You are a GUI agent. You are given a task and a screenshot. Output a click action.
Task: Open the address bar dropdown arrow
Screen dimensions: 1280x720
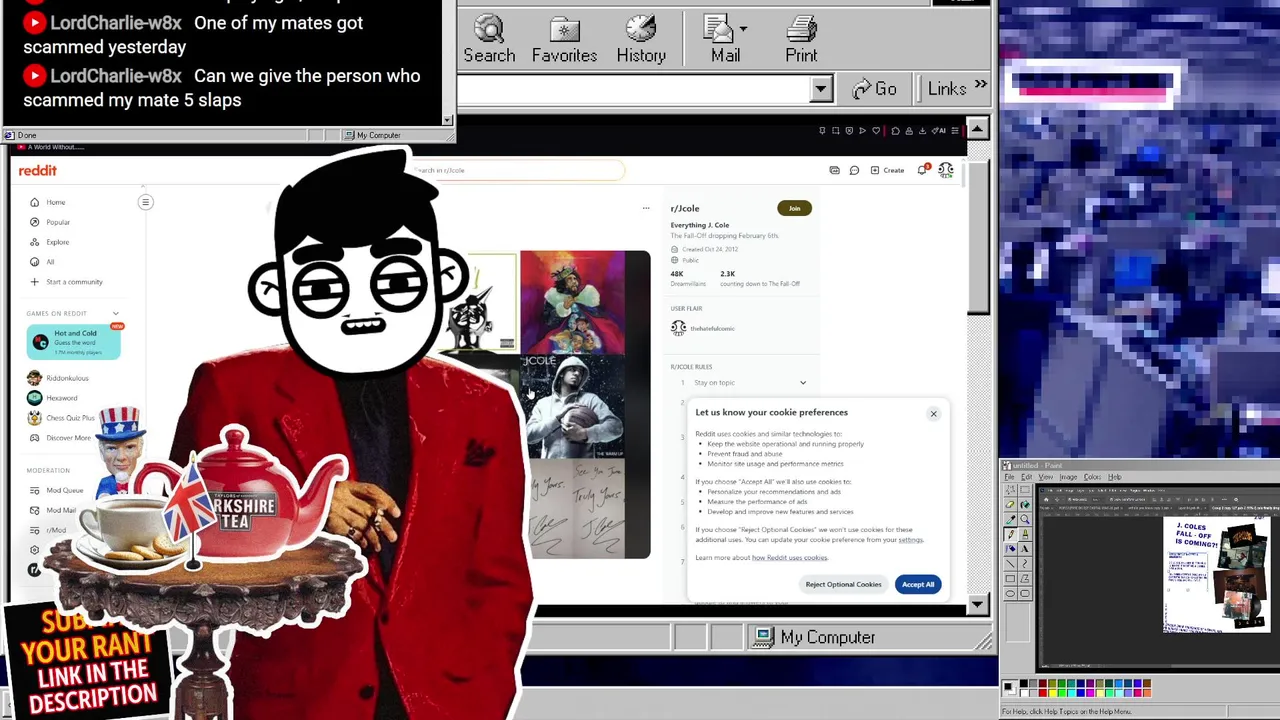coord(821,89)
